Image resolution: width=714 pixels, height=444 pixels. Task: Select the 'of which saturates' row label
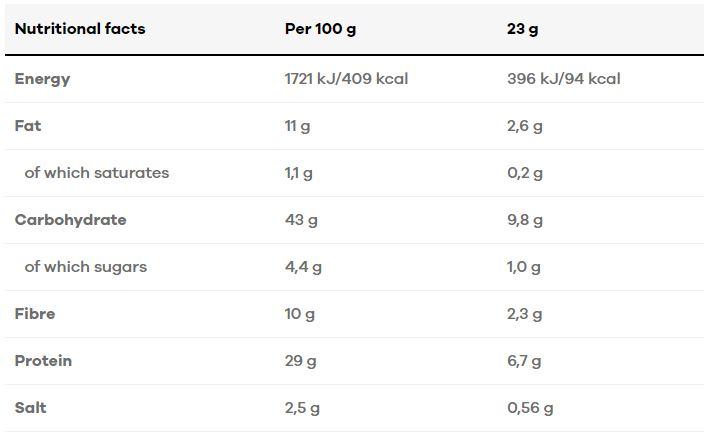97,173
